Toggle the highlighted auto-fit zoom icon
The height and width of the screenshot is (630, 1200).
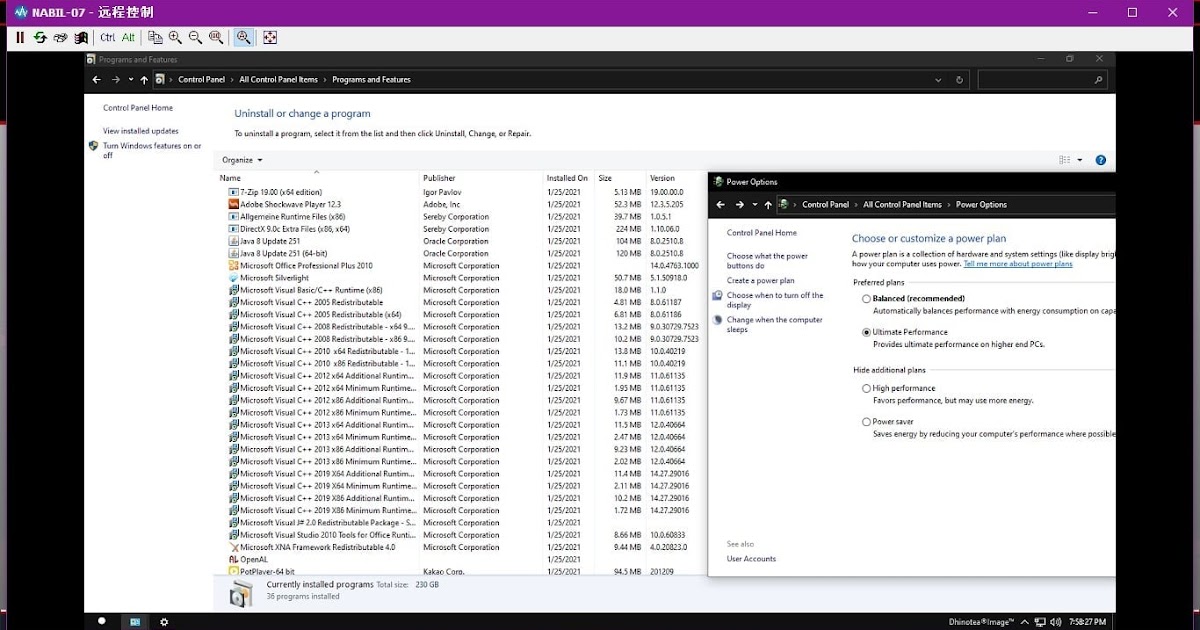tap(243, 37)
